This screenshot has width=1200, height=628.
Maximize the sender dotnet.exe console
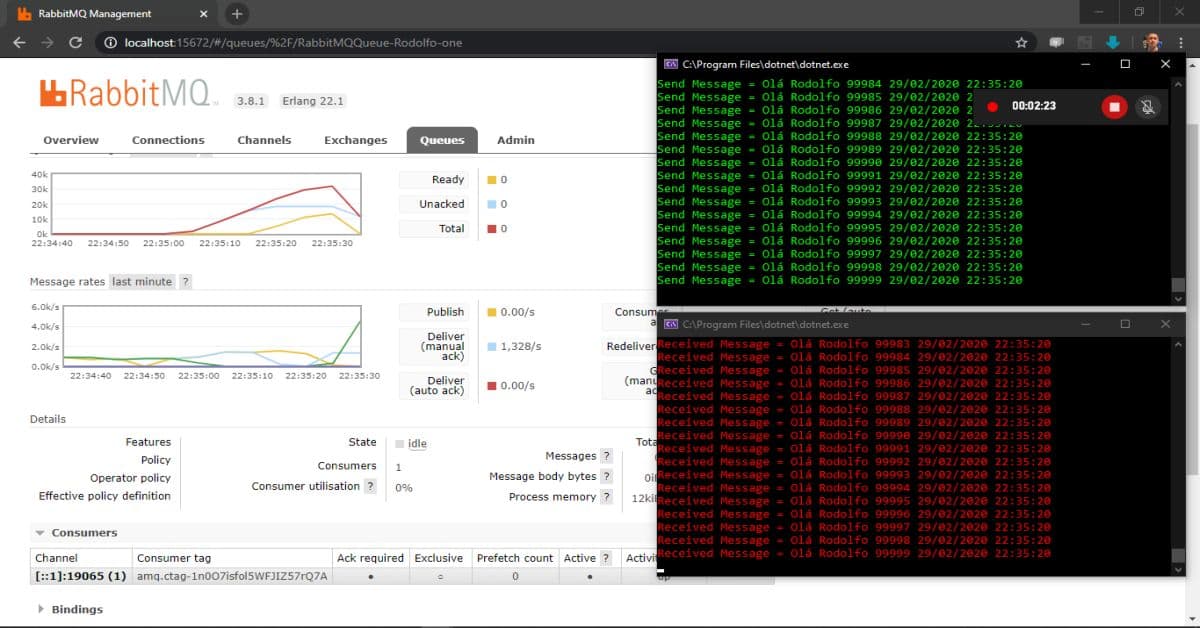1125,63
